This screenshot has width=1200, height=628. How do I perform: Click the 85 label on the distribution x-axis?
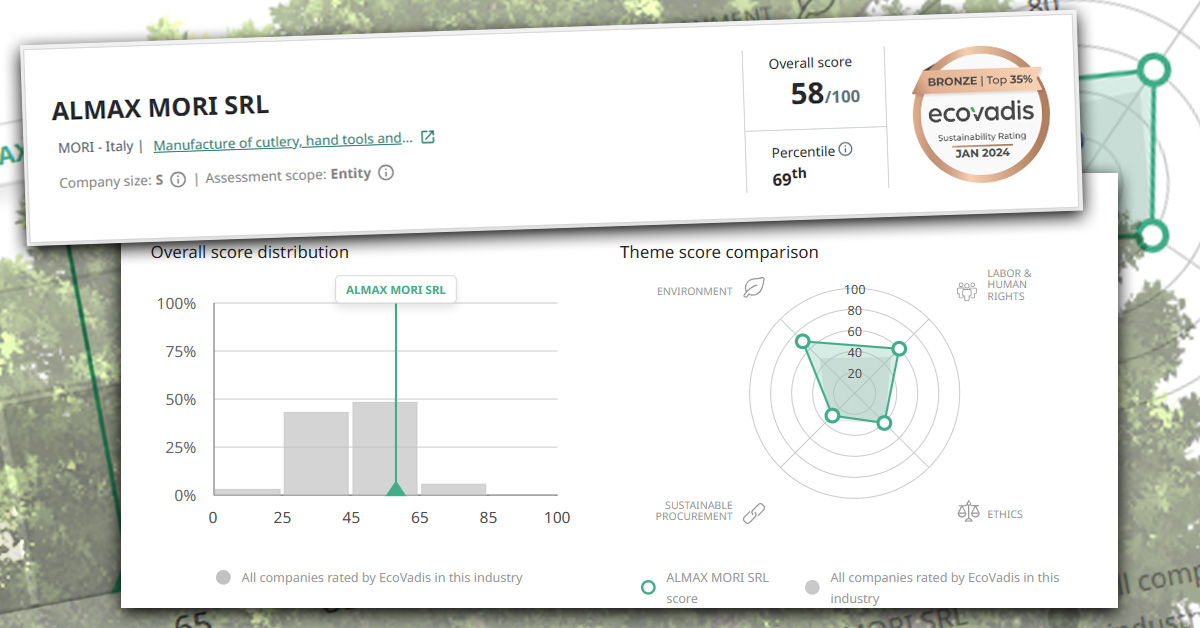[x=488, y=518]
